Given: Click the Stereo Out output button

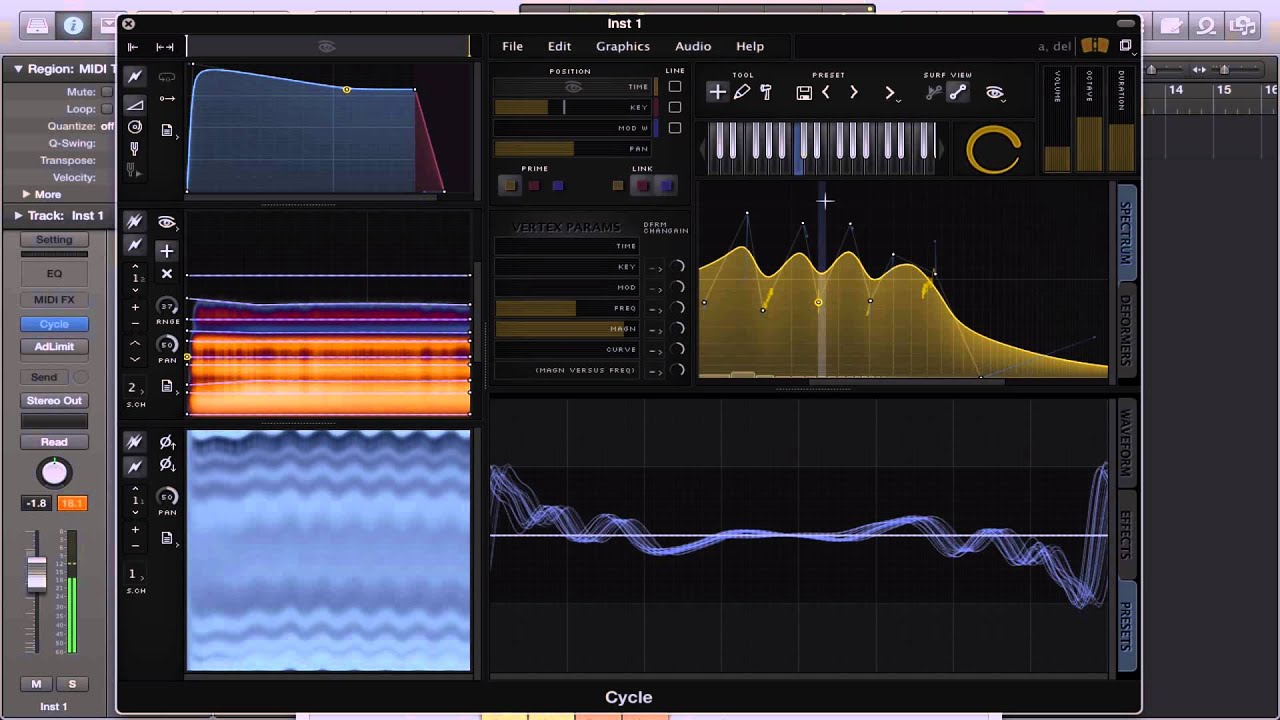Looking at the screenshot, I should pos(54,400).
